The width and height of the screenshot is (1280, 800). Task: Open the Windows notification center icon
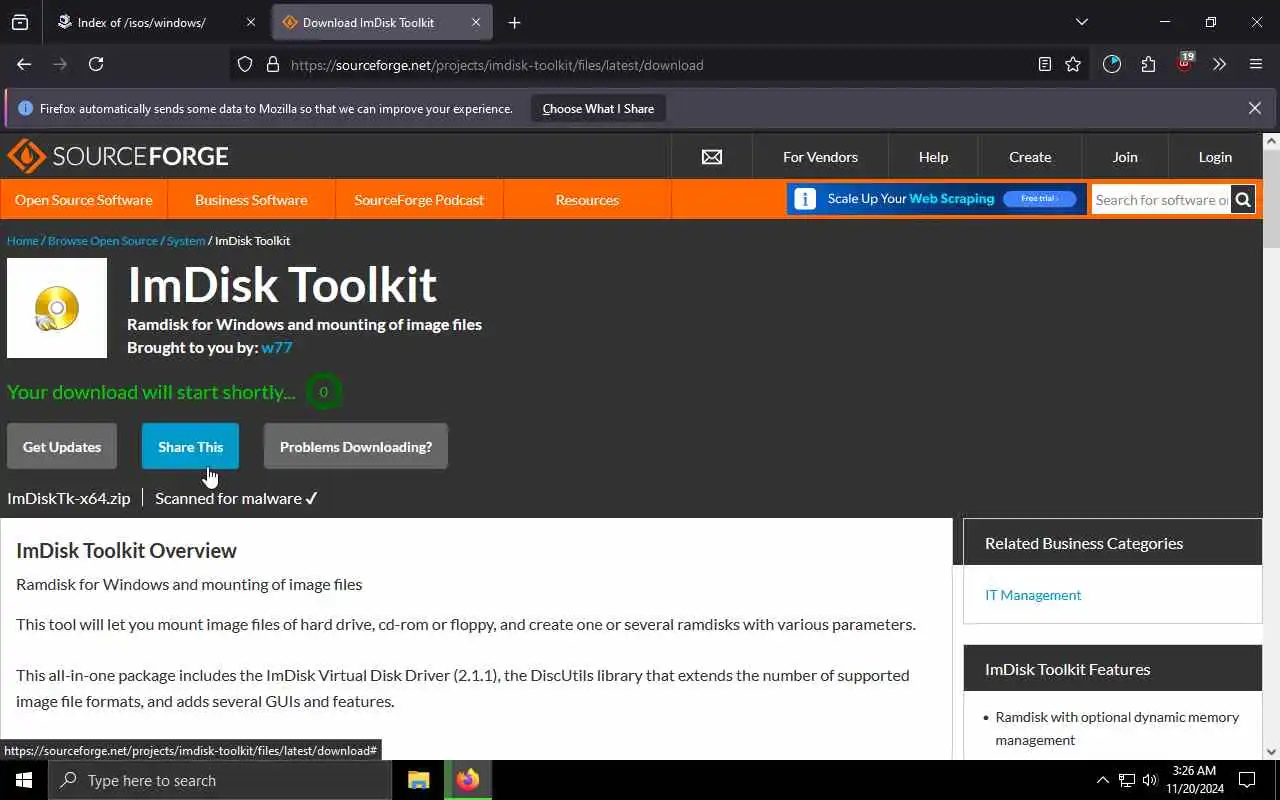click(x=1247, y=780)
